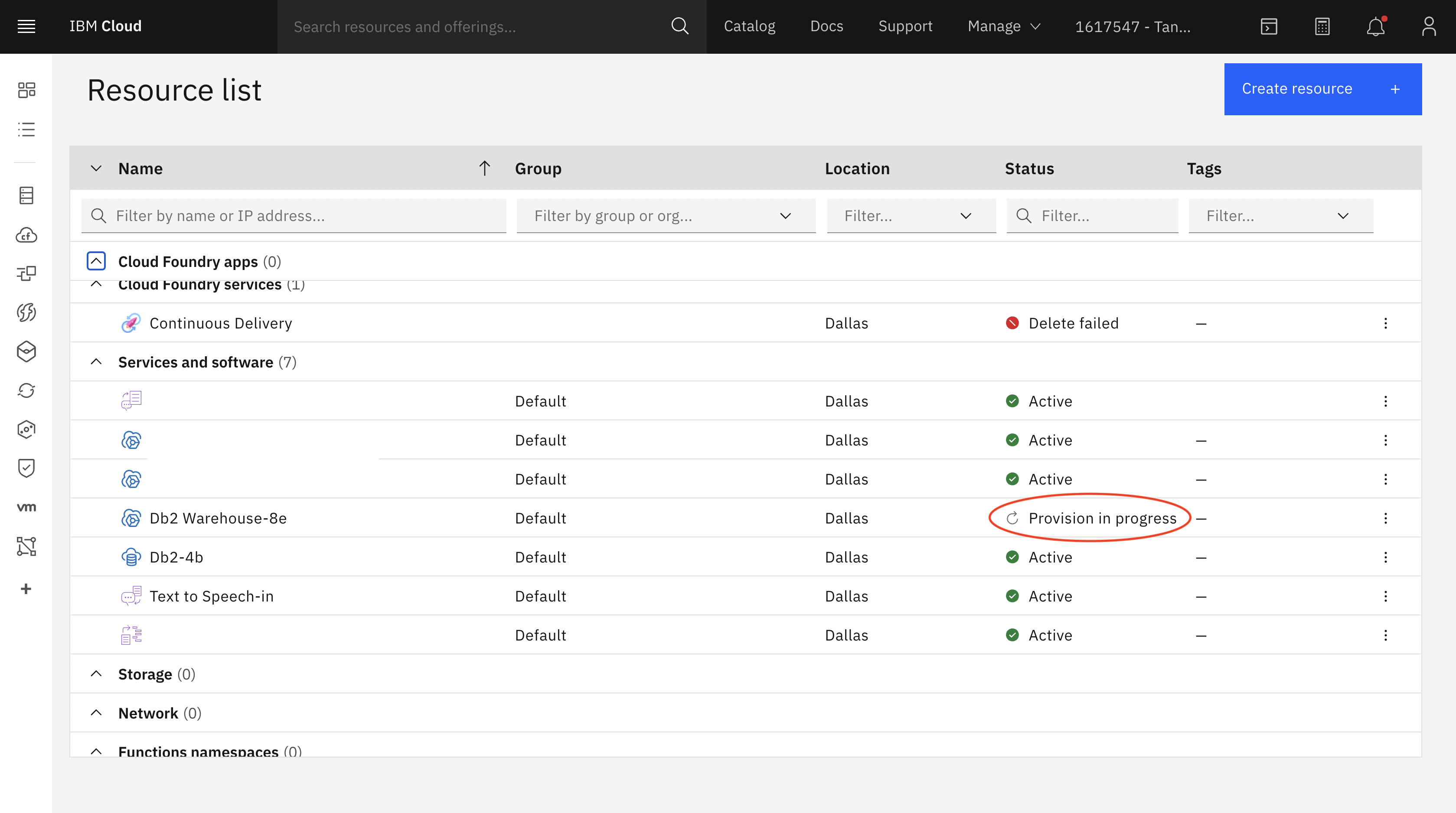Open the notifications bell

point(1375,26)
